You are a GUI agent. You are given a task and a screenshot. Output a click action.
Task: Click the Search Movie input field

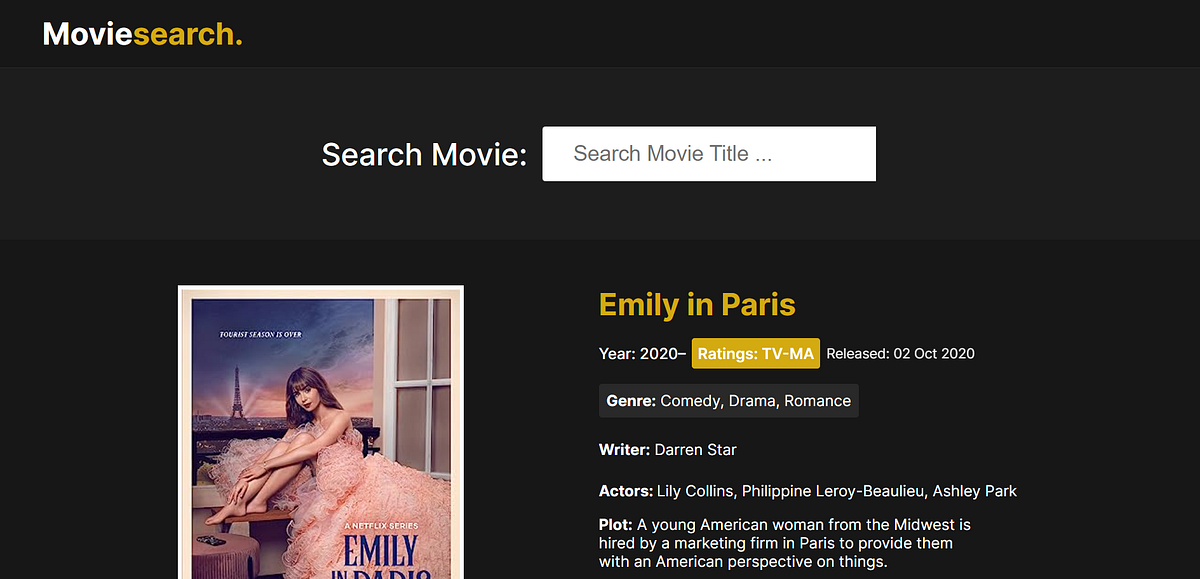[x=708, y=153]
